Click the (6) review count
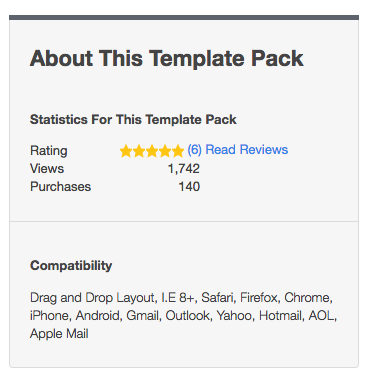 coord(194,150)
